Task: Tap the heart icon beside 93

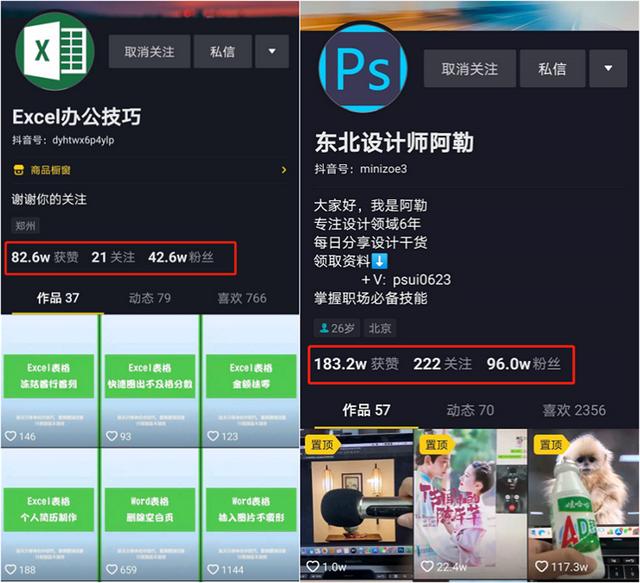Action: click(x=111, y=436)
